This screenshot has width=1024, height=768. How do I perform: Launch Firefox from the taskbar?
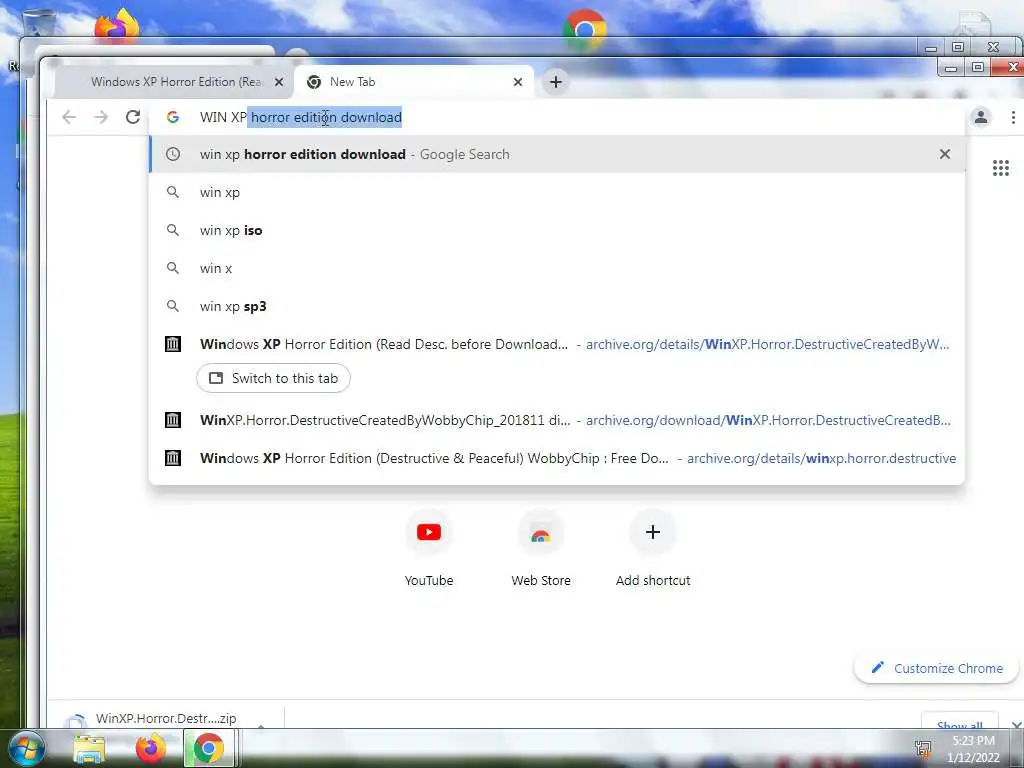coord(150,748)
